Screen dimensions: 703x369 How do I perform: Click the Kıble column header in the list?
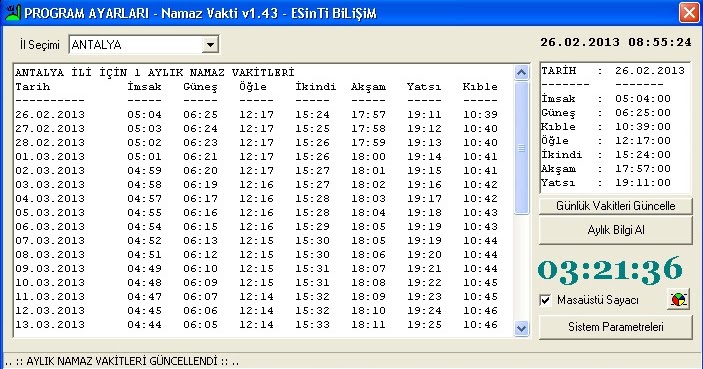[x=480, y=87]
